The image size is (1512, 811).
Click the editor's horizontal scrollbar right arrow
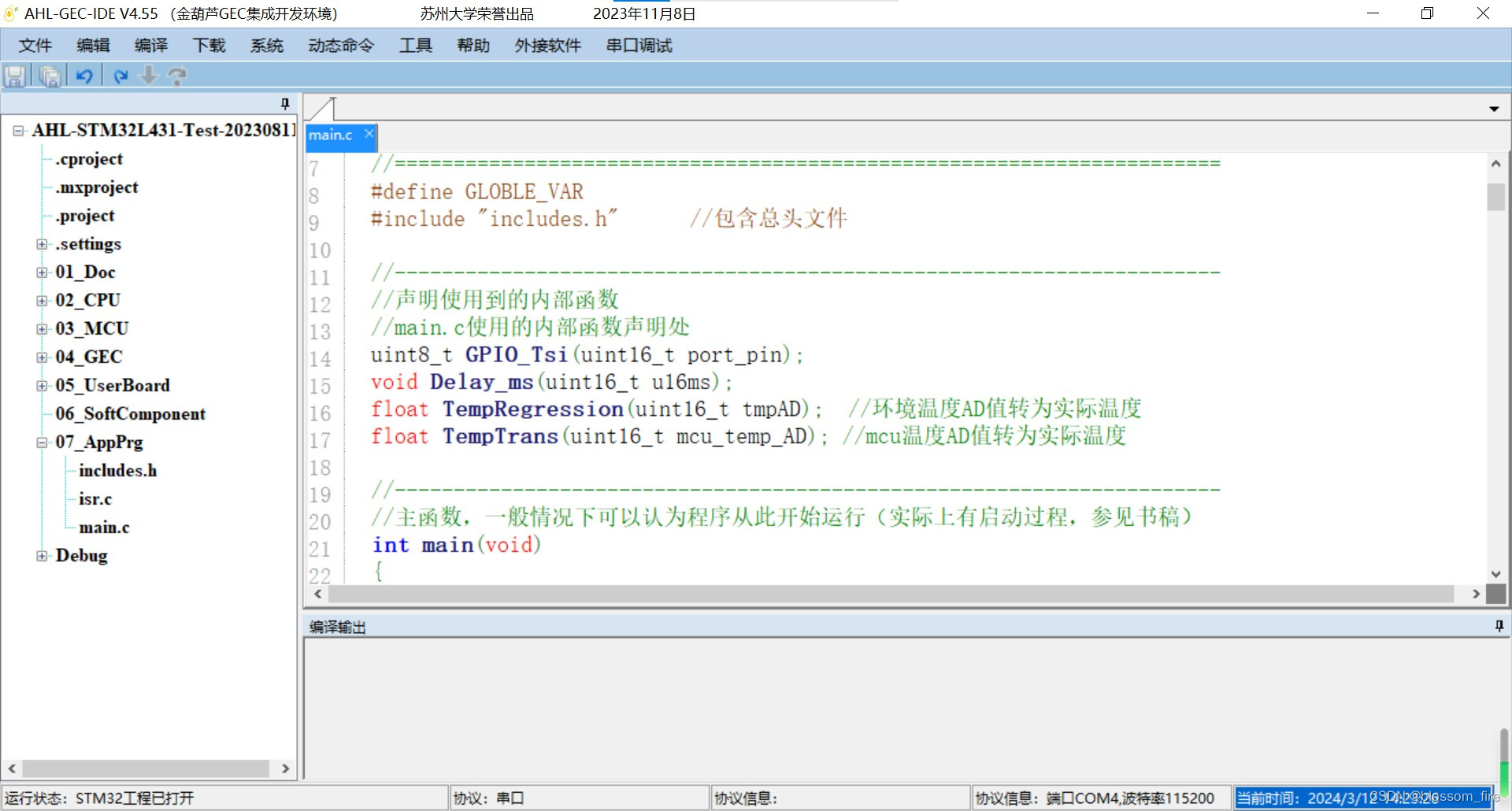click(x=1477, y=594)
